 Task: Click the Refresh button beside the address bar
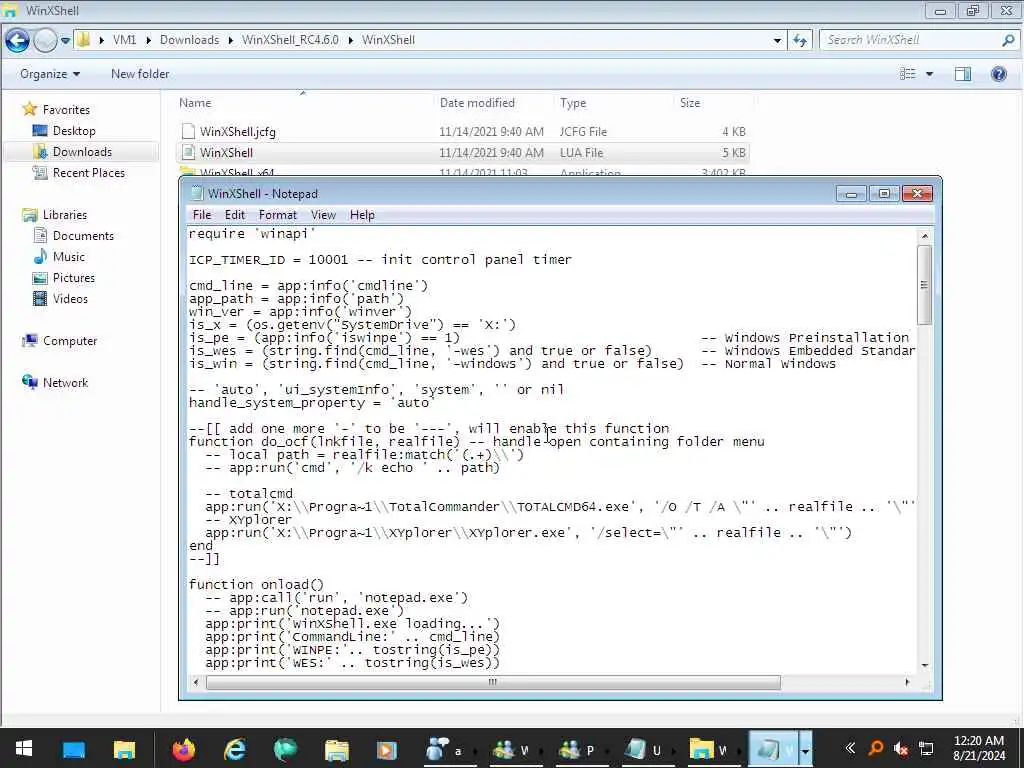click(x=800, y=40)
